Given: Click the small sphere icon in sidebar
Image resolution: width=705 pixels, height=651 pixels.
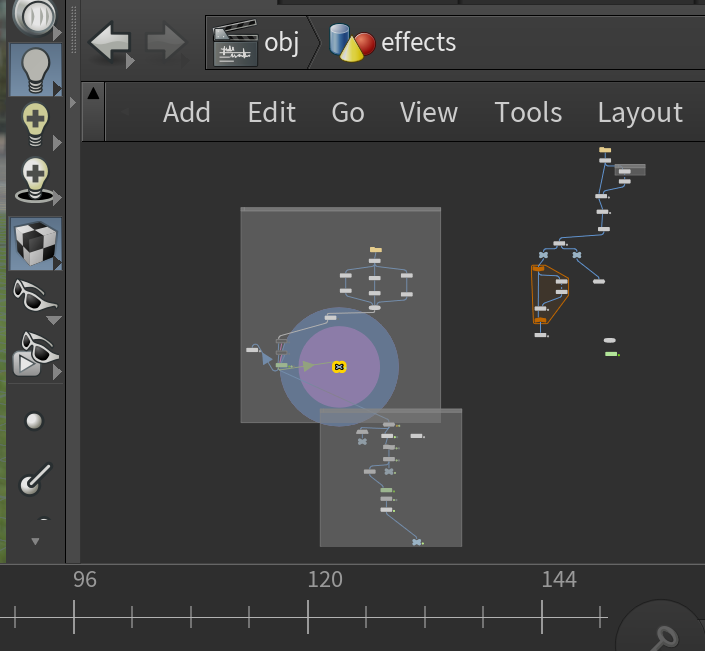Looking at the screenshot, I should point(34,421).
